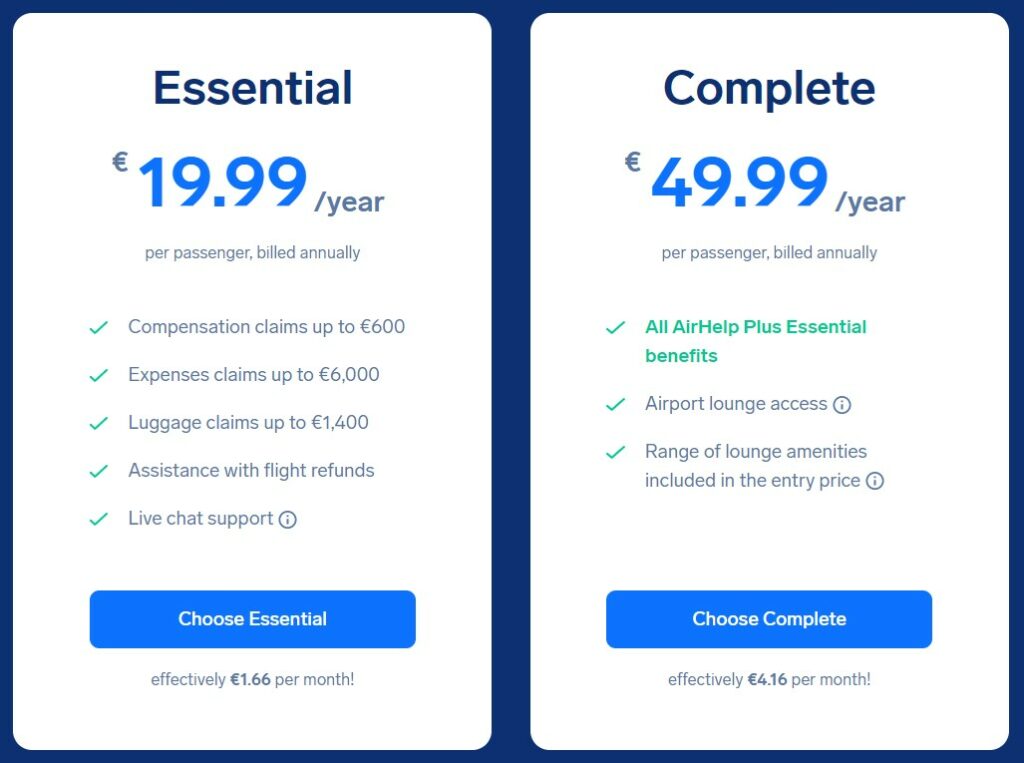1024x763 pixels.
Task: Click checkmark next to Luggage claims
Action: coord(99,423)
